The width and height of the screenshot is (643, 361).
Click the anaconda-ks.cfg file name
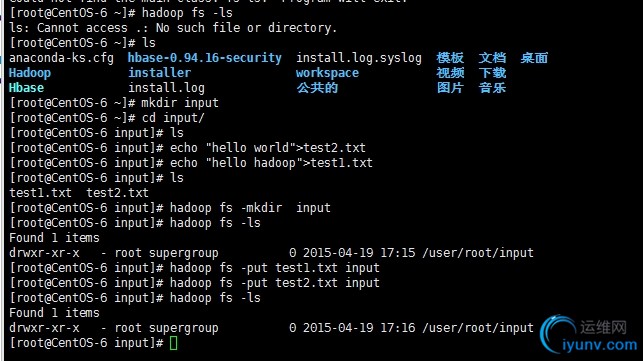point(62,58)
